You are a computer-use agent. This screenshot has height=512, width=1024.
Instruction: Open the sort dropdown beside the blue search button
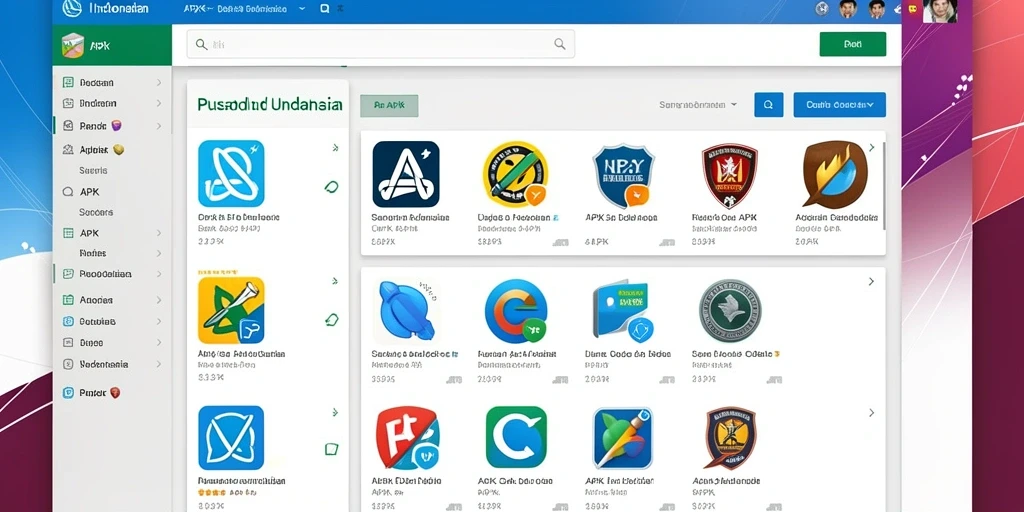pyautogui.click(x=698, y=104)
